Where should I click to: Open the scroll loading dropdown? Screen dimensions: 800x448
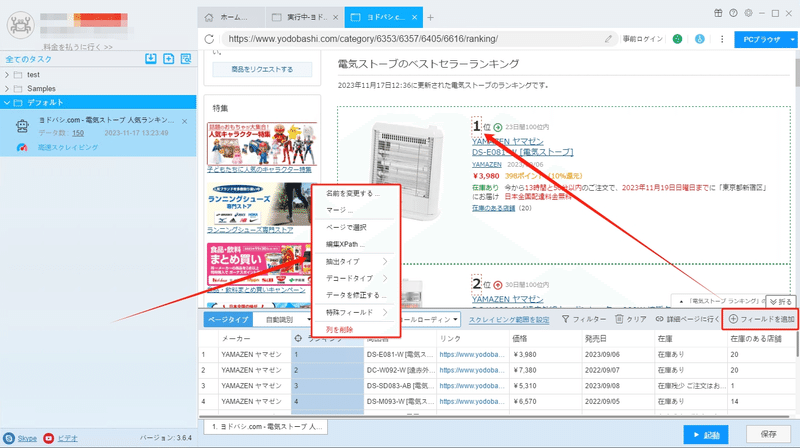point(431,320)
